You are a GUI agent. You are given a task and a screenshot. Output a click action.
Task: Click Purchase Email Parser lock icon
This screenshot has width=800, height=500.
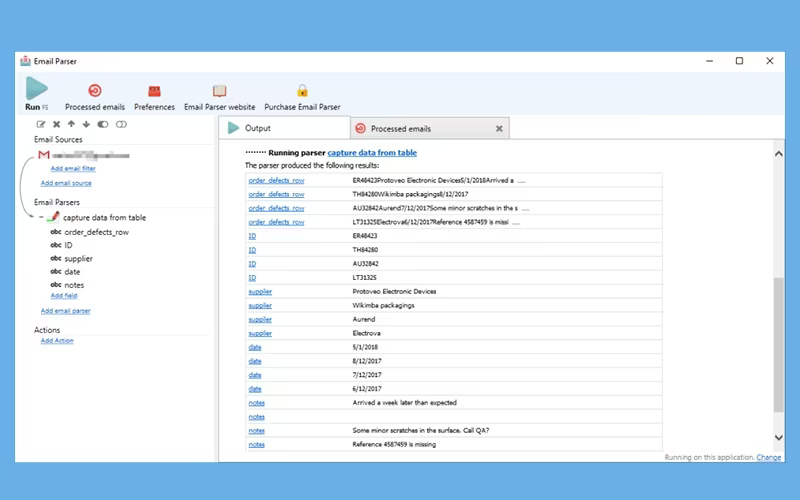[302, 91]
